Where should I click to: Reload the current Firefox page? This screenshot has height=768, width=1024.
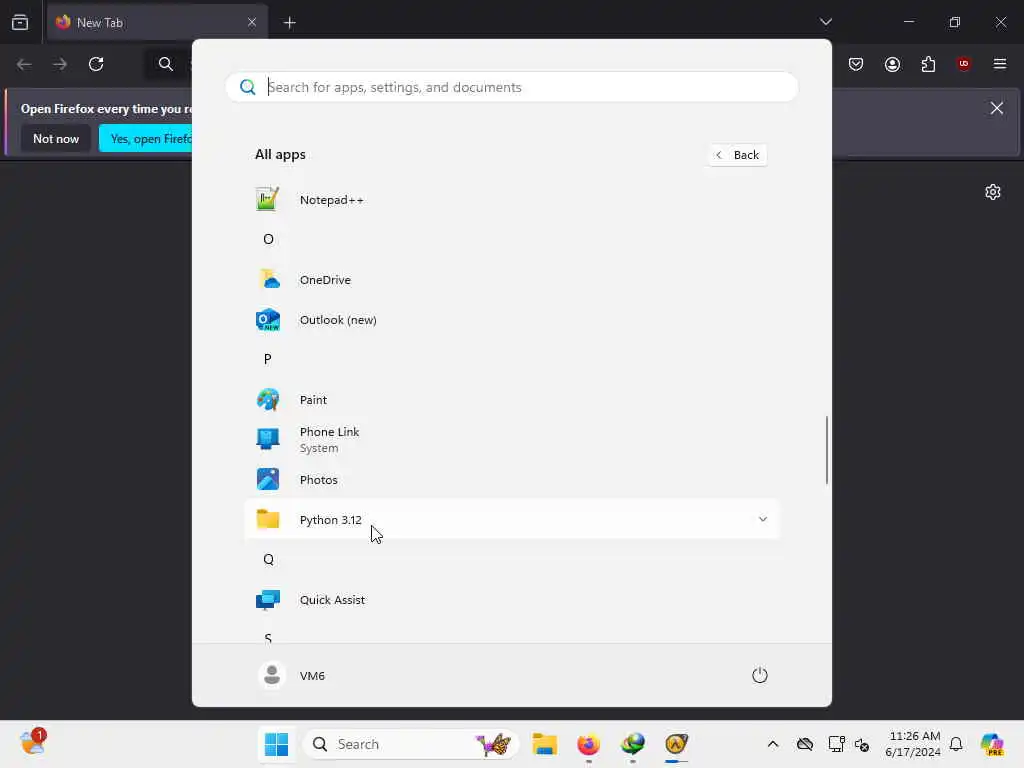[x=96, y=64]
